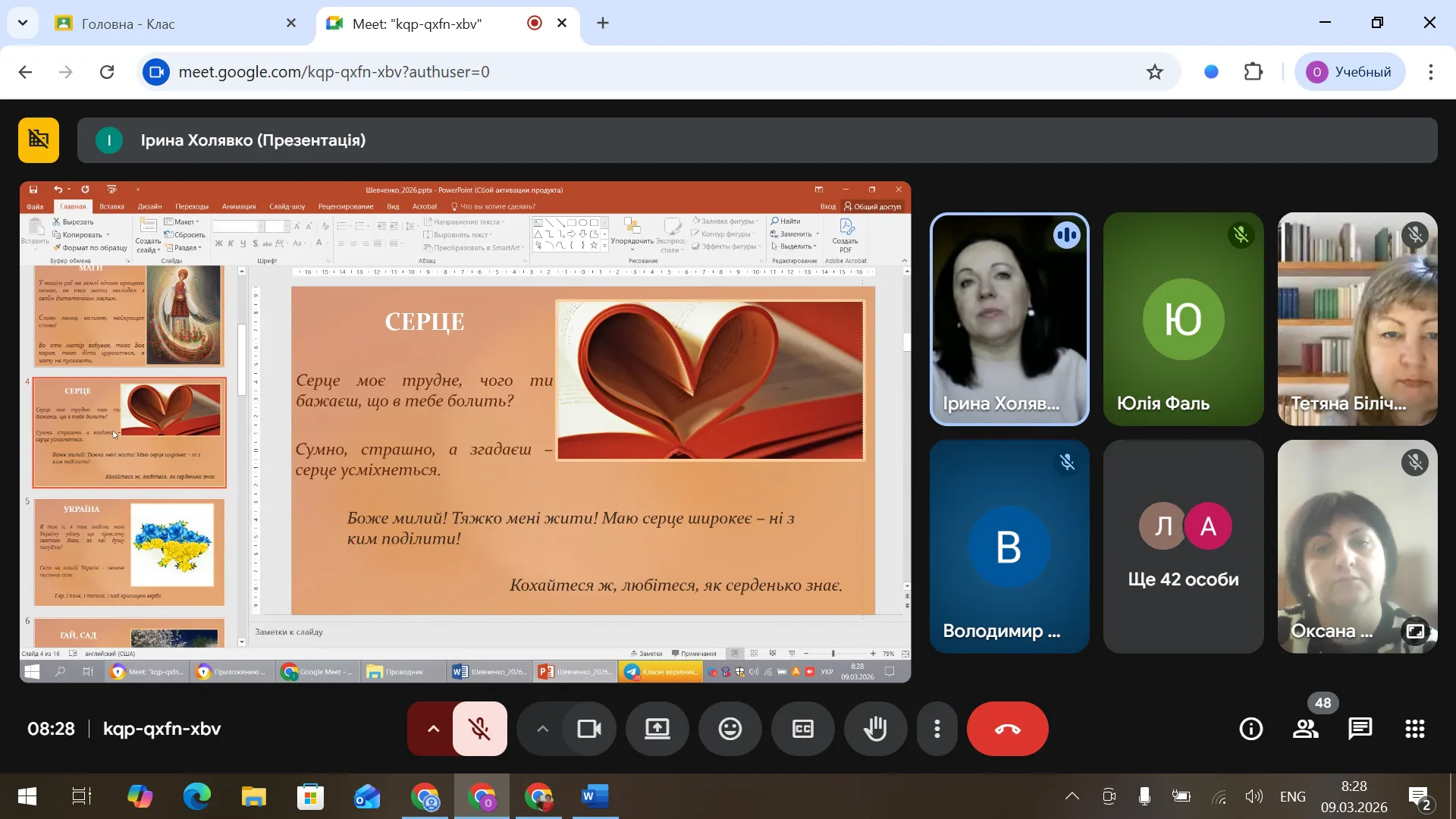Send a reaction with emoji button
Viewport: 1456px width, 819px height.
730,729
